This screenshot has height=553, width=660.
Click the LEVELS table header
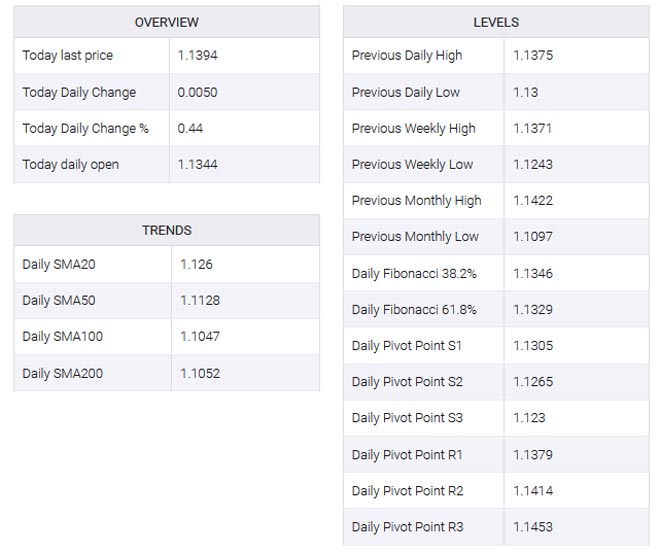pos(496,22)
